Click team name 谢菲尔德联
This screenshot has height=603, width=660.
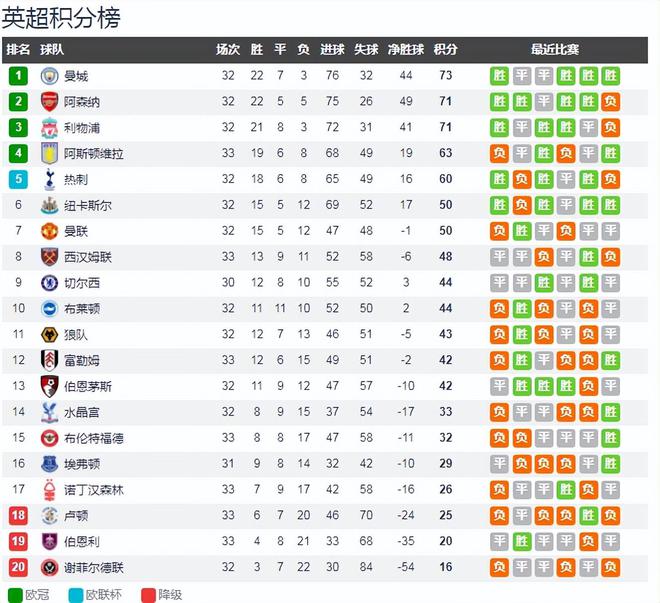coord(93,568)
